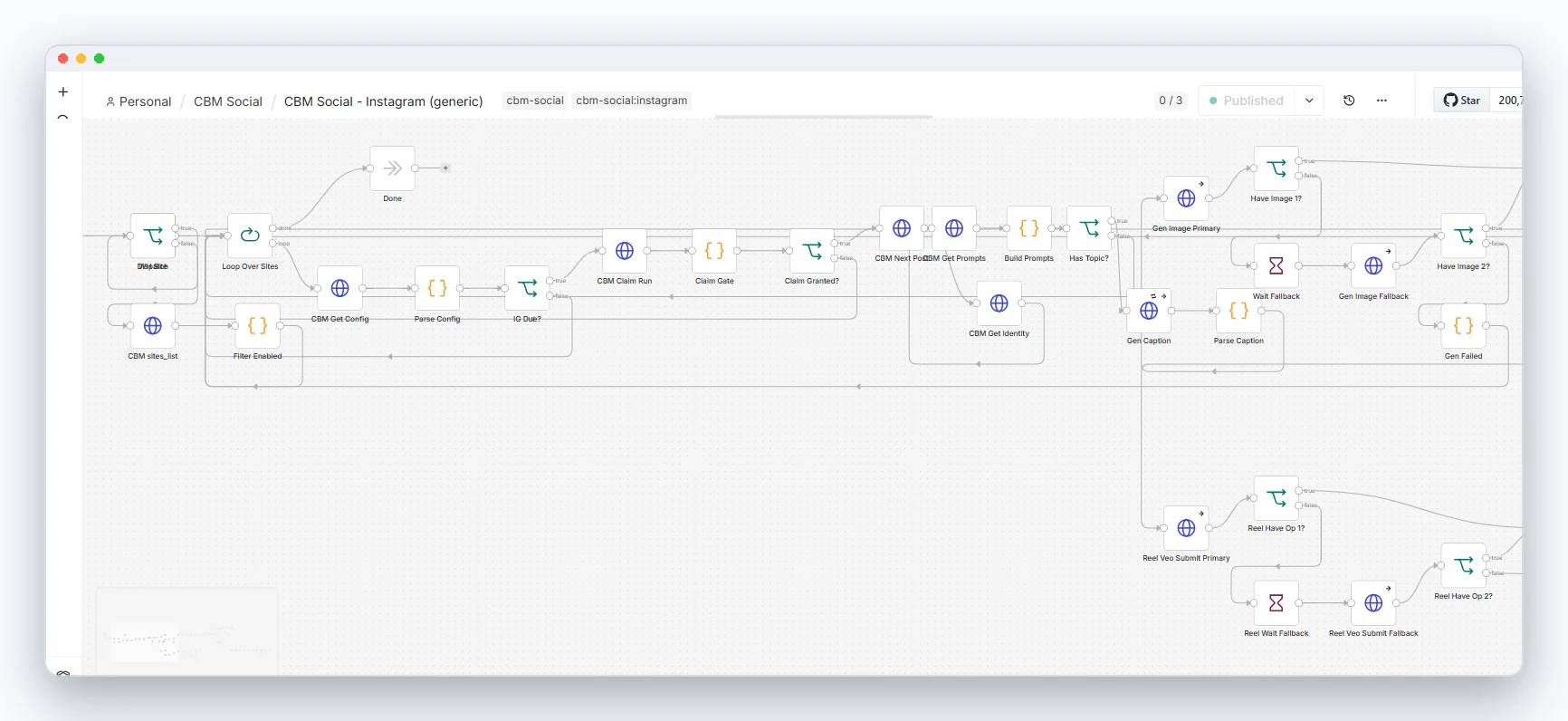Click the Published status button
This screenshot has width=1568, height=721.
coord(1247,101)
